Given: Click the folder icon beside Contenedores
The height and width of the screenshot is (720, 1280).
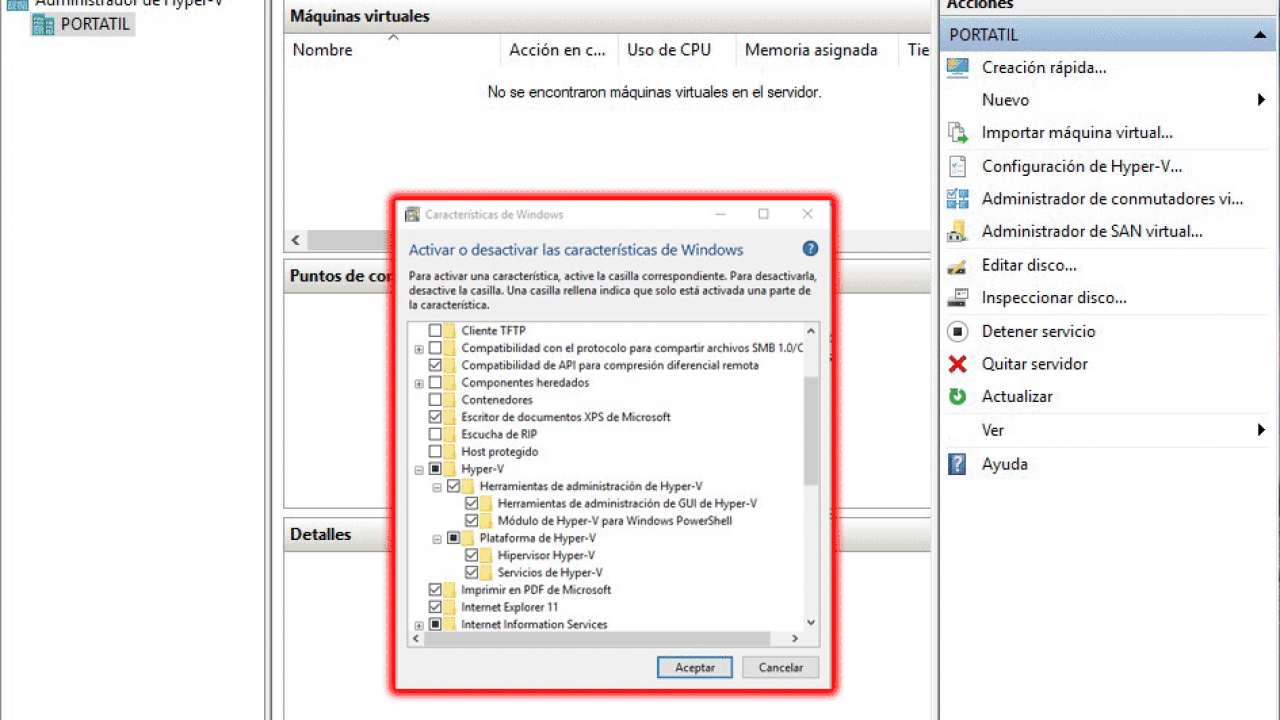Looking at the screenshot, I should click(450, 400).
